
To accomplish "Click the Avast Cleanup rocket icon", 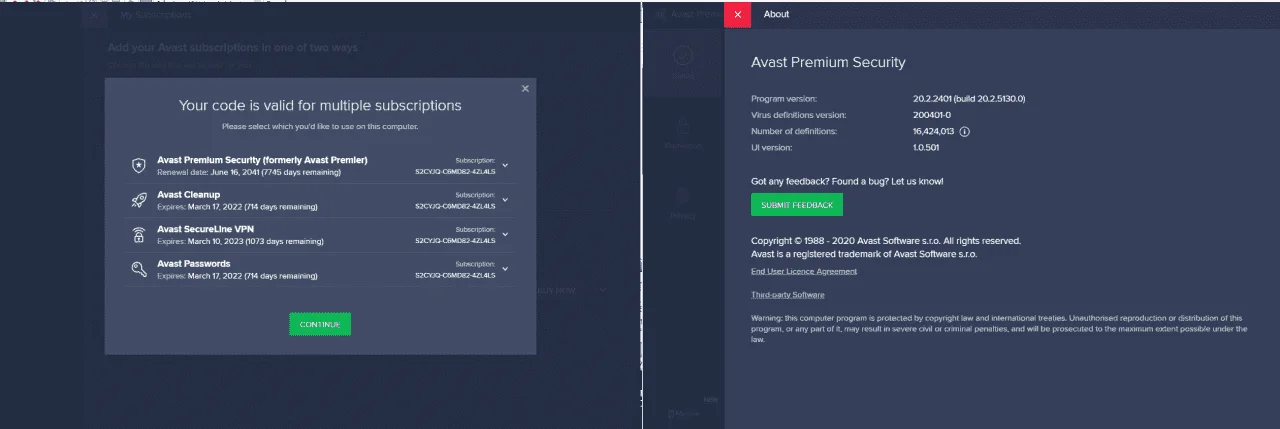I will click(x=139, y=200).
